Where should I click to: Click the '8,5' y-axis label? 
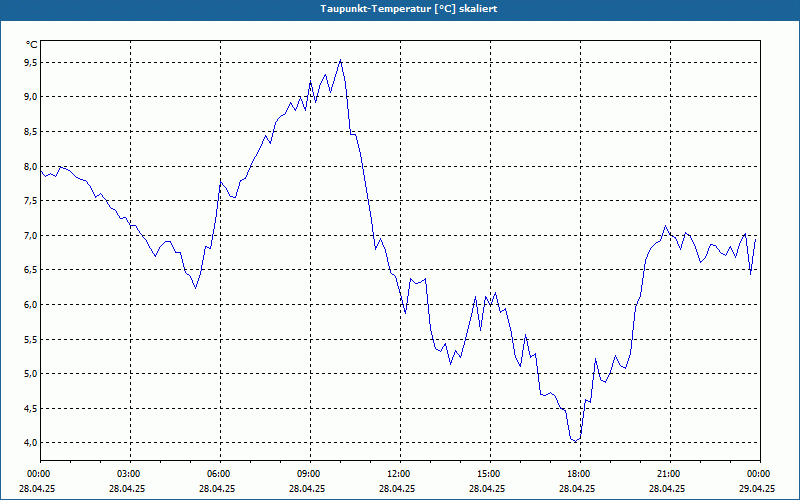pyautogui.click(x=31, y=132)
